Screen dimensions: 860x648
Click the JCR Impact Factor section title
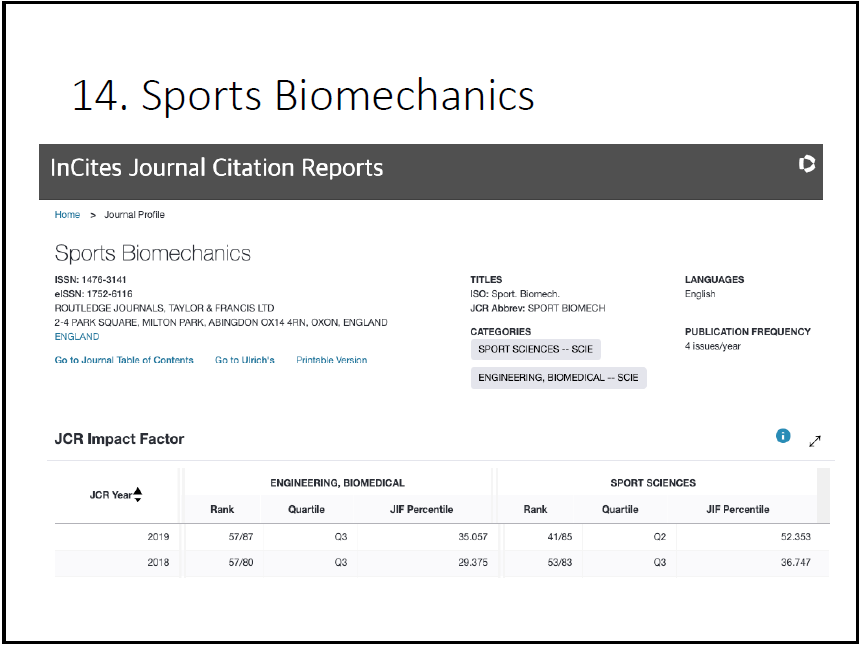click(x=120, y=439)
